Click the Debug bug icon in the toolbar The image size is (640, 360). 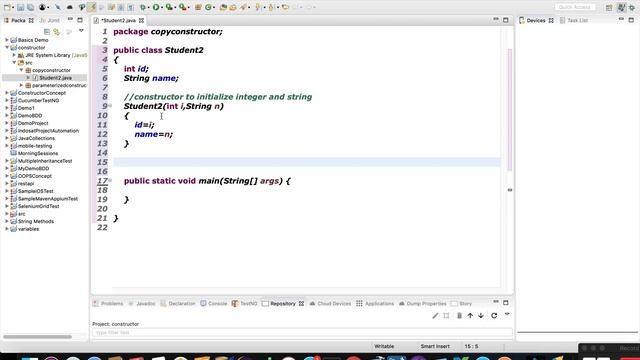click(143, 7)
